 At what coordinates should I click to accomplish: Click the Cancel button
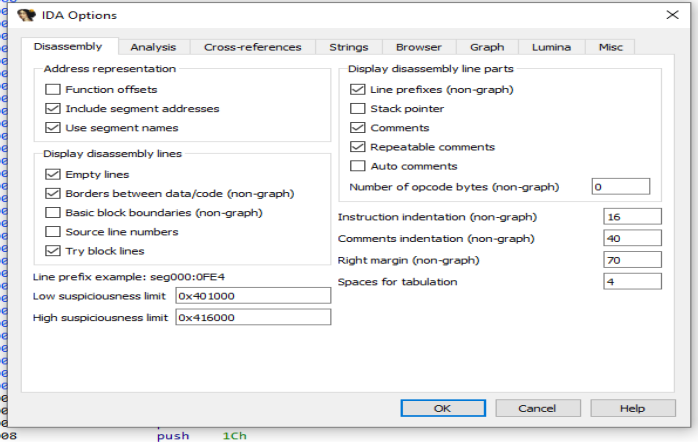coord(538,408)
